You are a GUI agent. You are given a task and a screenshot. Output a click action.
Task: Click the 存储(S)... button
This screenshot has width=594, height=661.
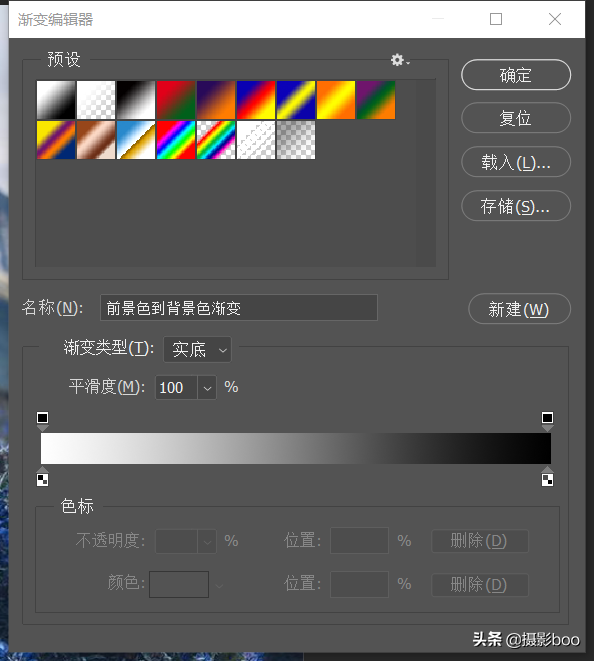pos(516,206)
